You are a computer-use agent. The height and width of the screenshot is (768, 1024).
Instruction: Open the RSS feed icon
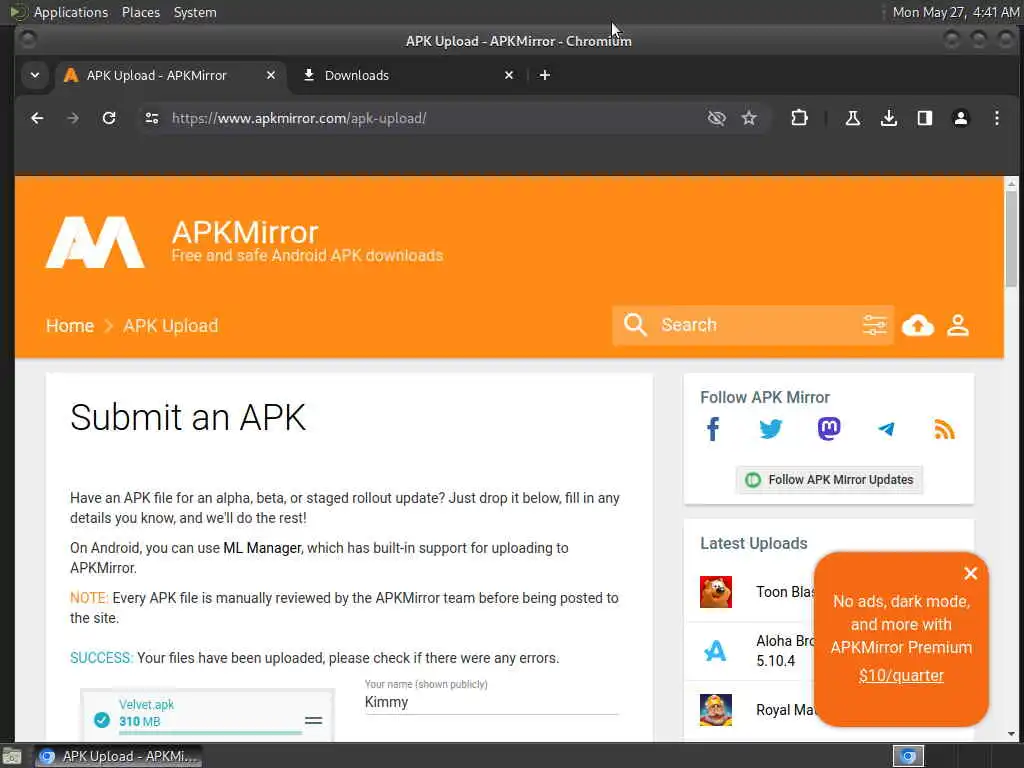coord(944,429)
